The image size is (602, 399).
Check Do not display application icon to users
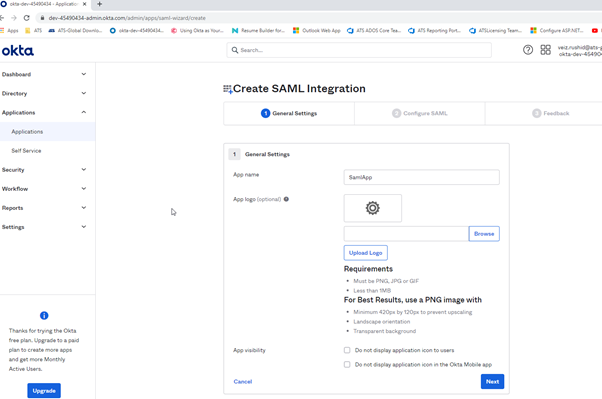tap(347, 350)
